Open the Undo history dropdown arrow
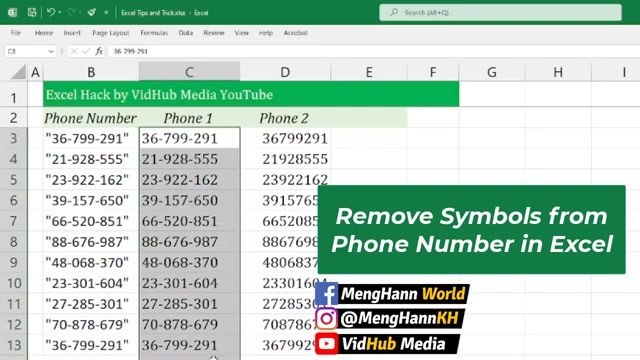 pos(60,13)
